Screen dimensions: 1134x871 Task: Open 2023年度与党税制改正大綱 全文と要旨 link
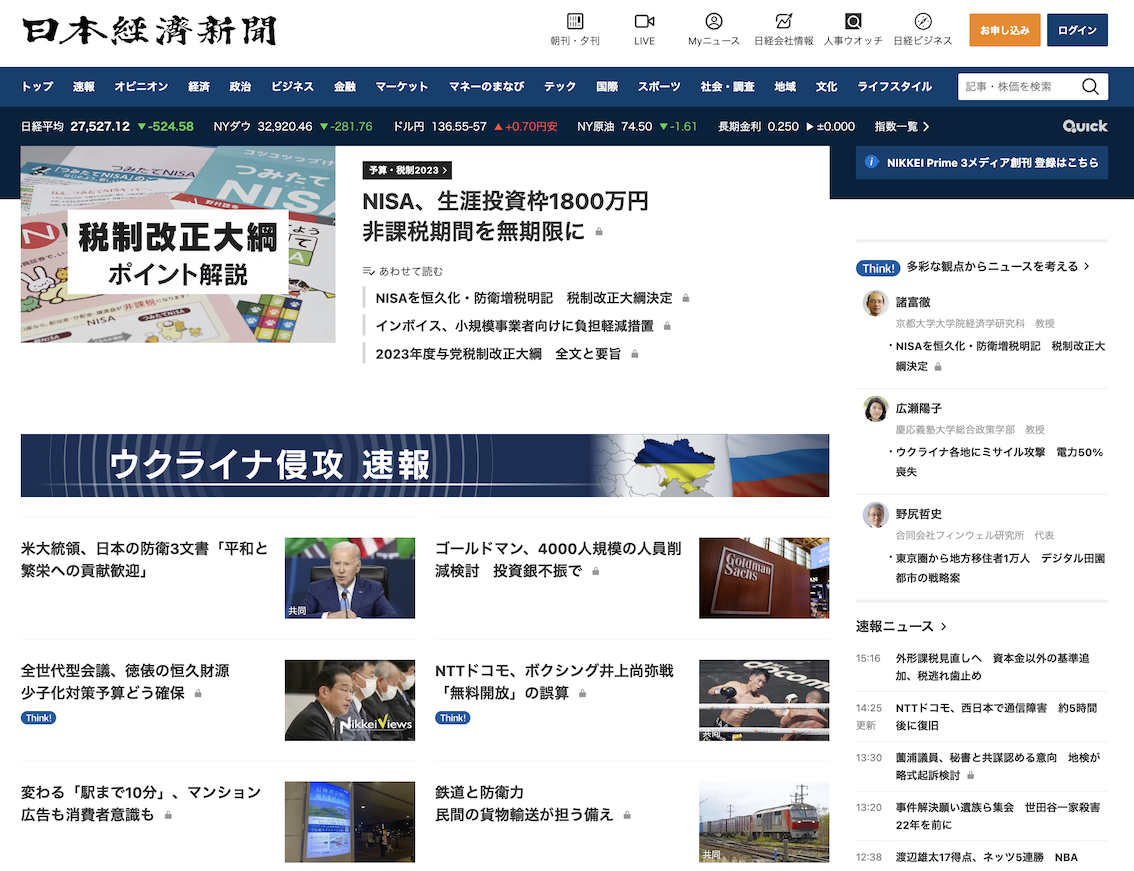pyautogui.click(x=498, y=354)
